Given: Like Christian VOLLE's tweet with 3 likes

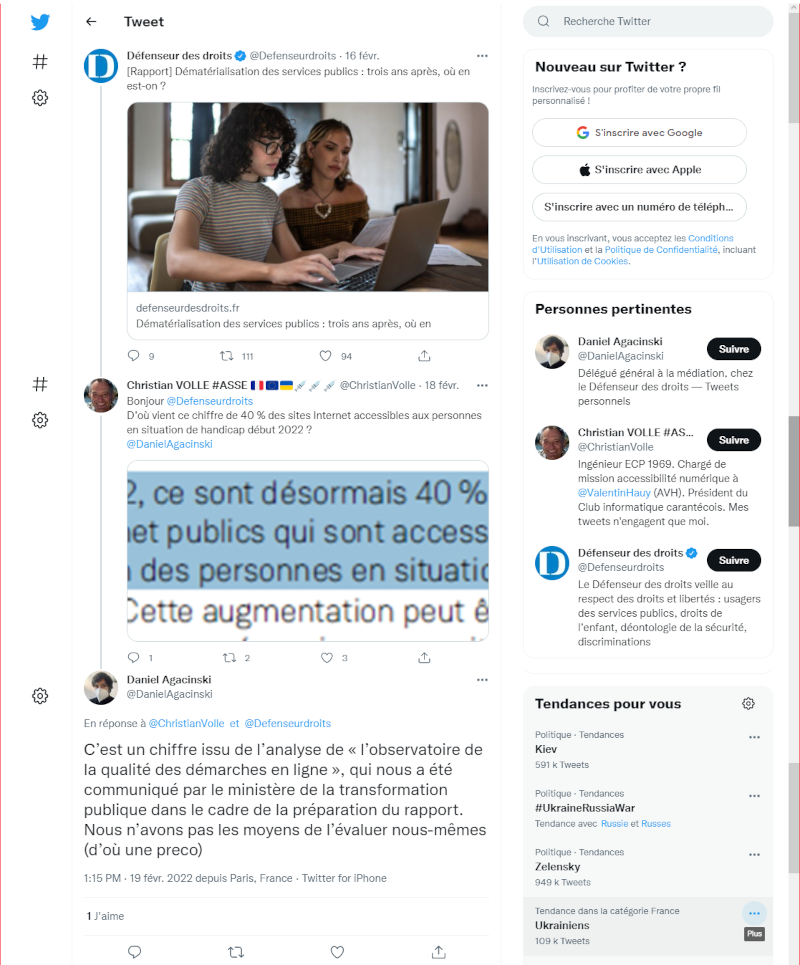Looking at the screenshot, I should coord(327,657).
